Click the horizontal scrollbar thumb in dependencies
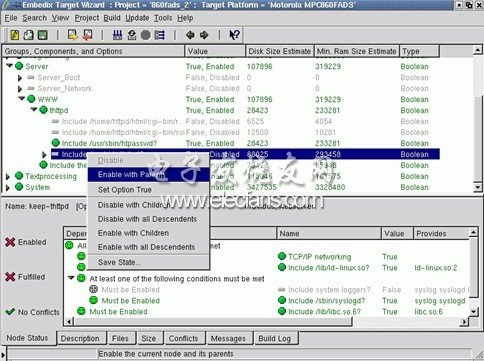 coord(213,322)
